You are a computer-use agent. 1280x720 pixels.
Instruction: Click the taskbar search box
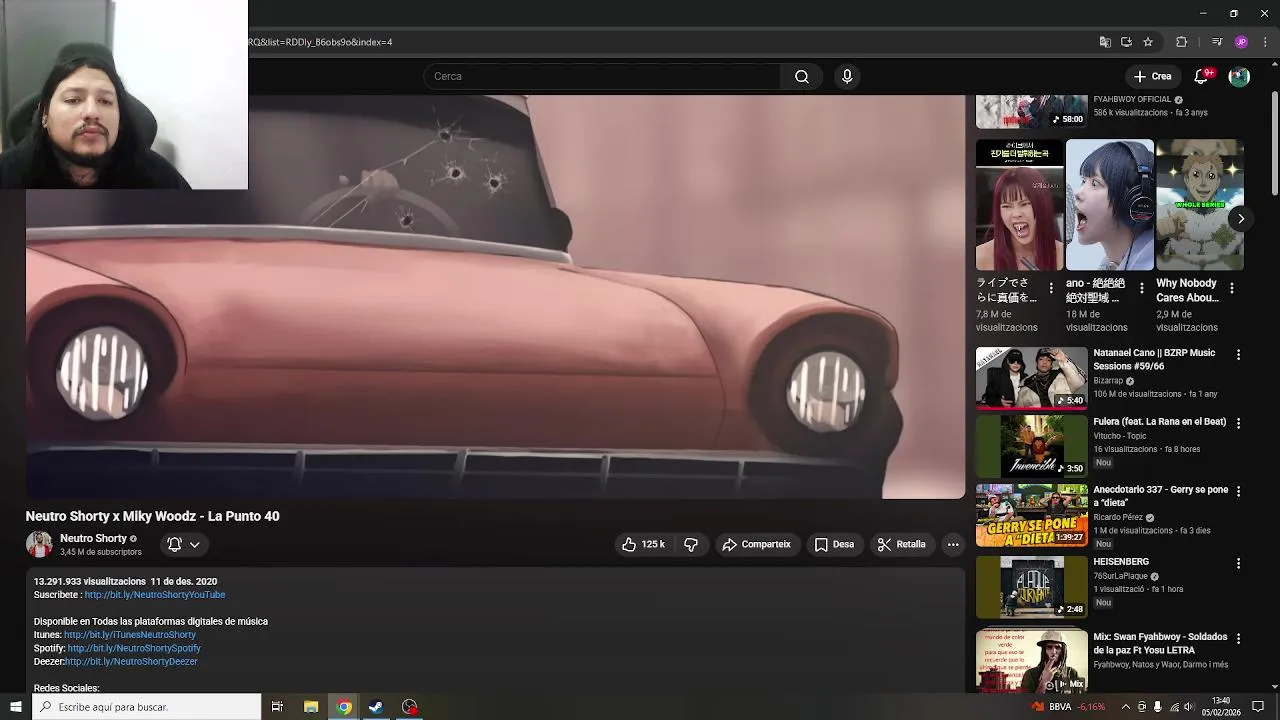146,707
